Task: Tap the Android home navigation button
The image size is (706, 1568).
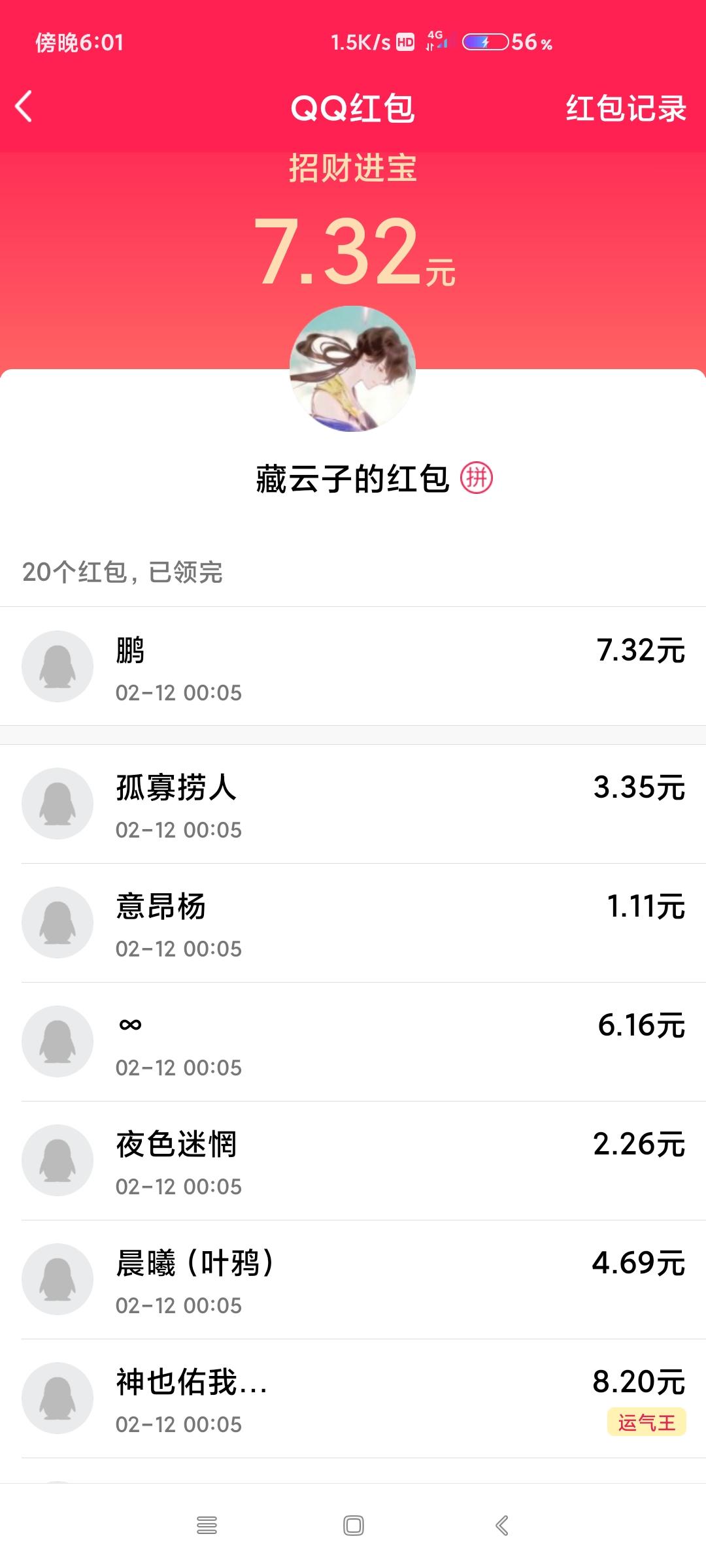Action: tap(354, 1526)
